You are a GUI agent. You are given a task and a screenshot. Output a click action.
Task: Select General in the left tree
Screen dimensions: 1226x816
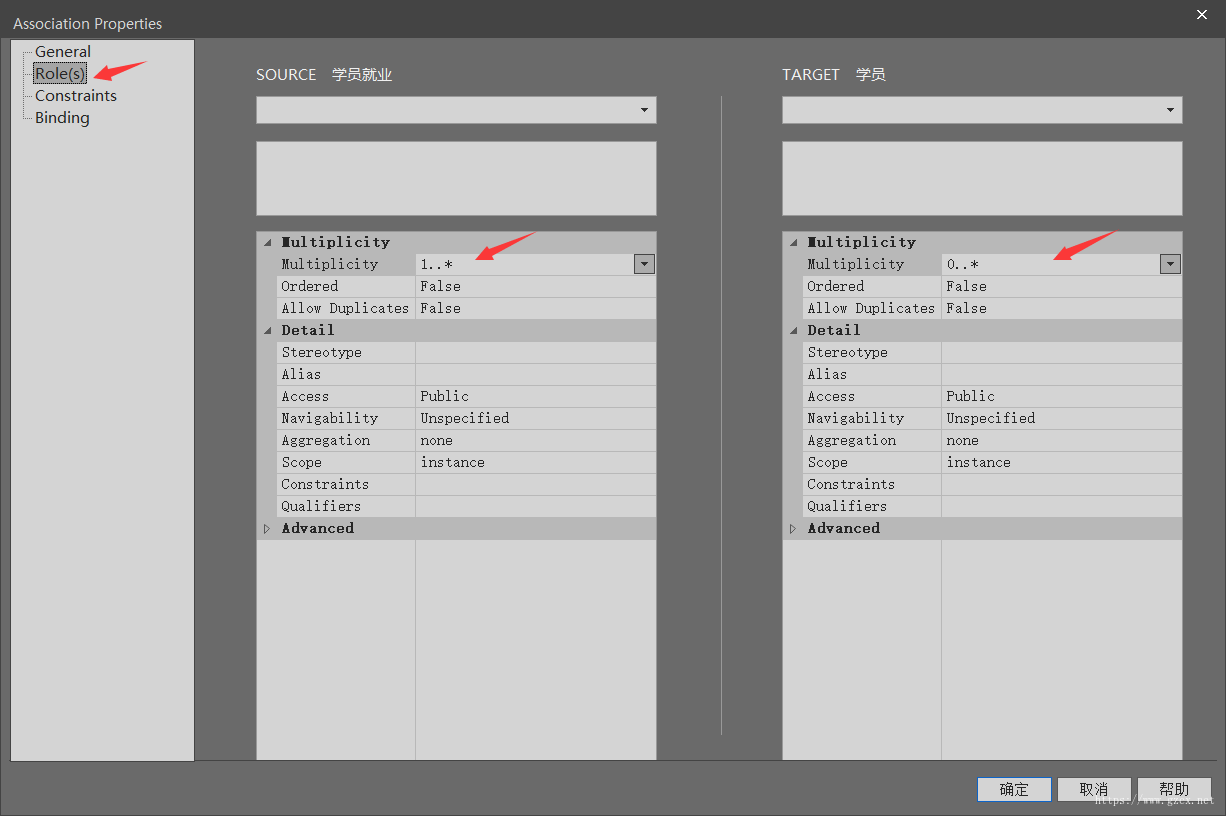pyautogui.click(x=62, y=52)
